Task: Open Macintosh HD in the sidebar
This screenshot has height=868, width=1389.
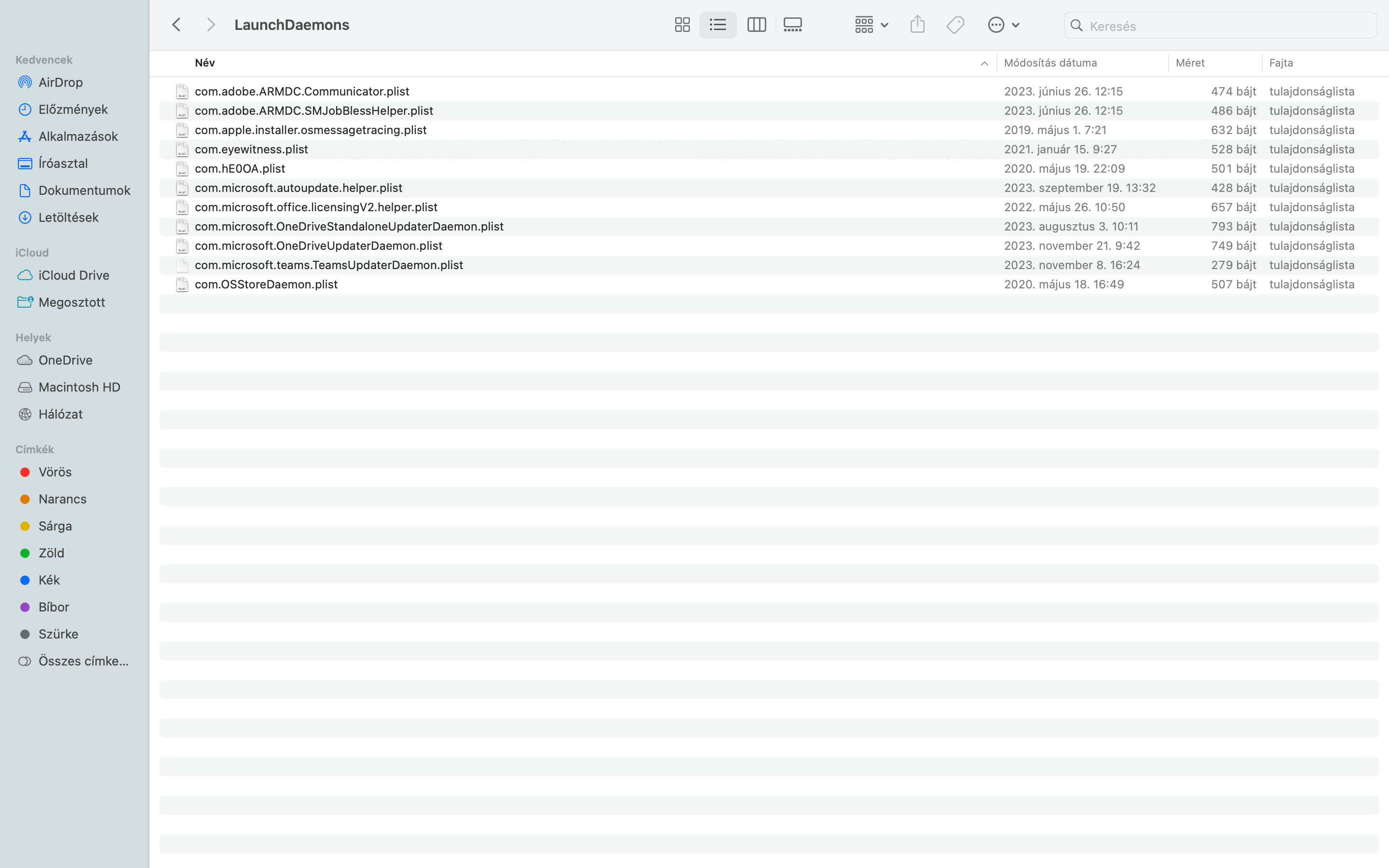Action: click(79, 387)
